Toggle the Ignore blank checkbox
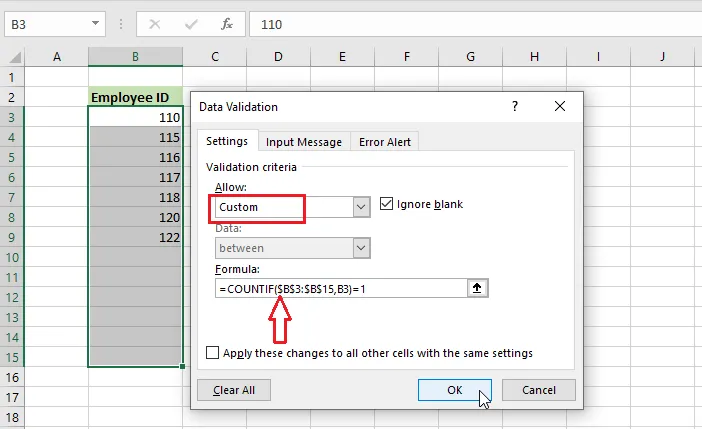Image resolution: width=702 pixels, height=429 pixels. 386,204
